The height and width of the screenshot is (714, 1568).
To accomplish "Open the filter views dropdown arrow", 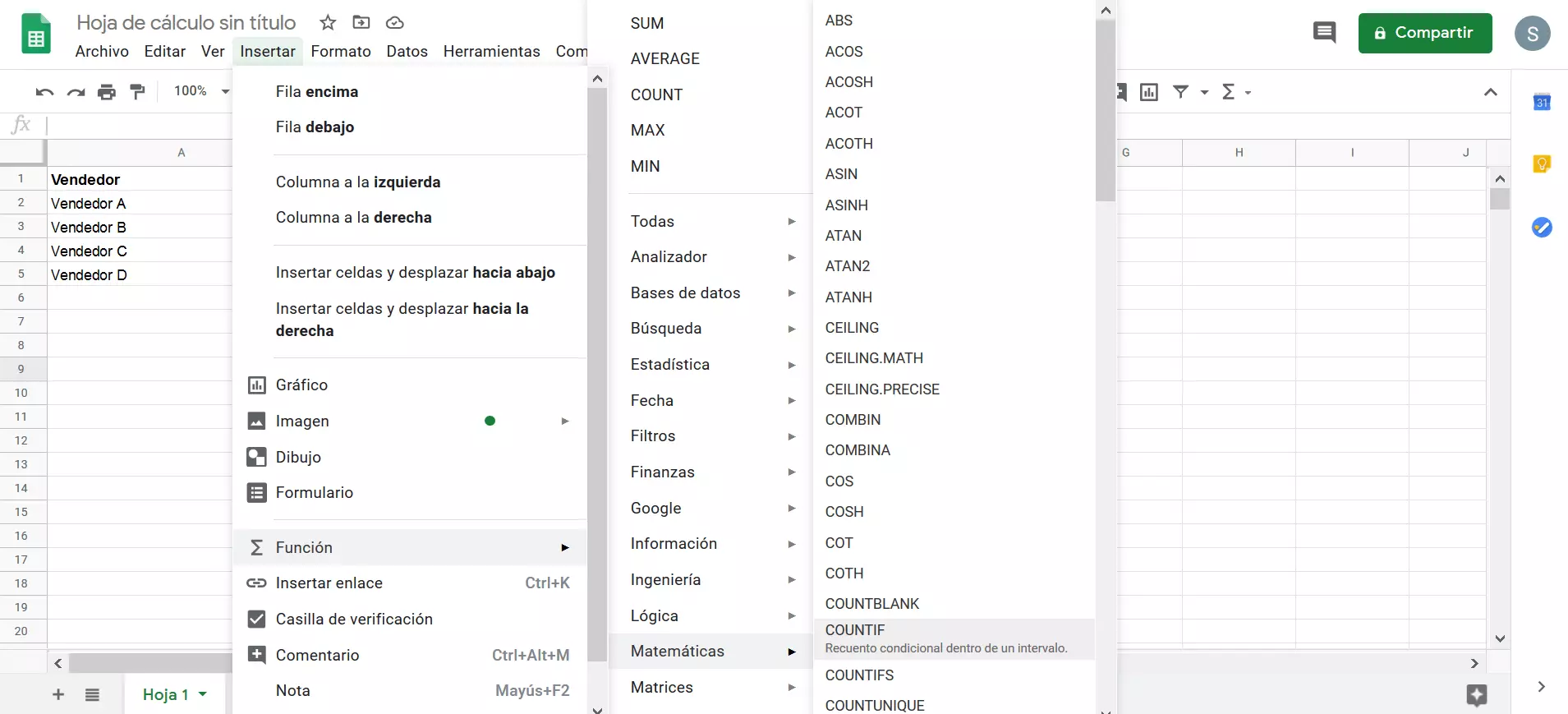I will click(1204, 92).
